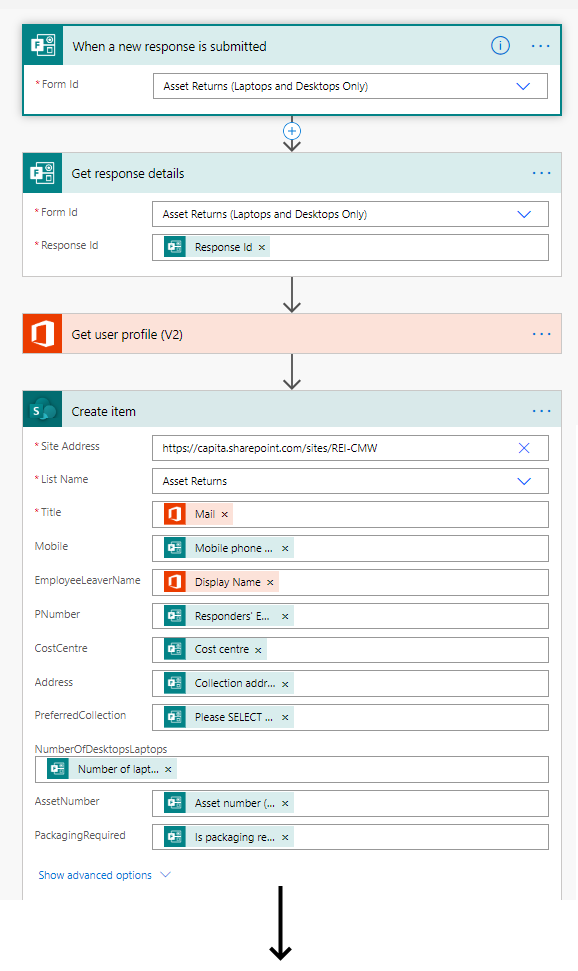
Task: Expand Form Id dropdown in trigger step
Action: pos(523,86)
